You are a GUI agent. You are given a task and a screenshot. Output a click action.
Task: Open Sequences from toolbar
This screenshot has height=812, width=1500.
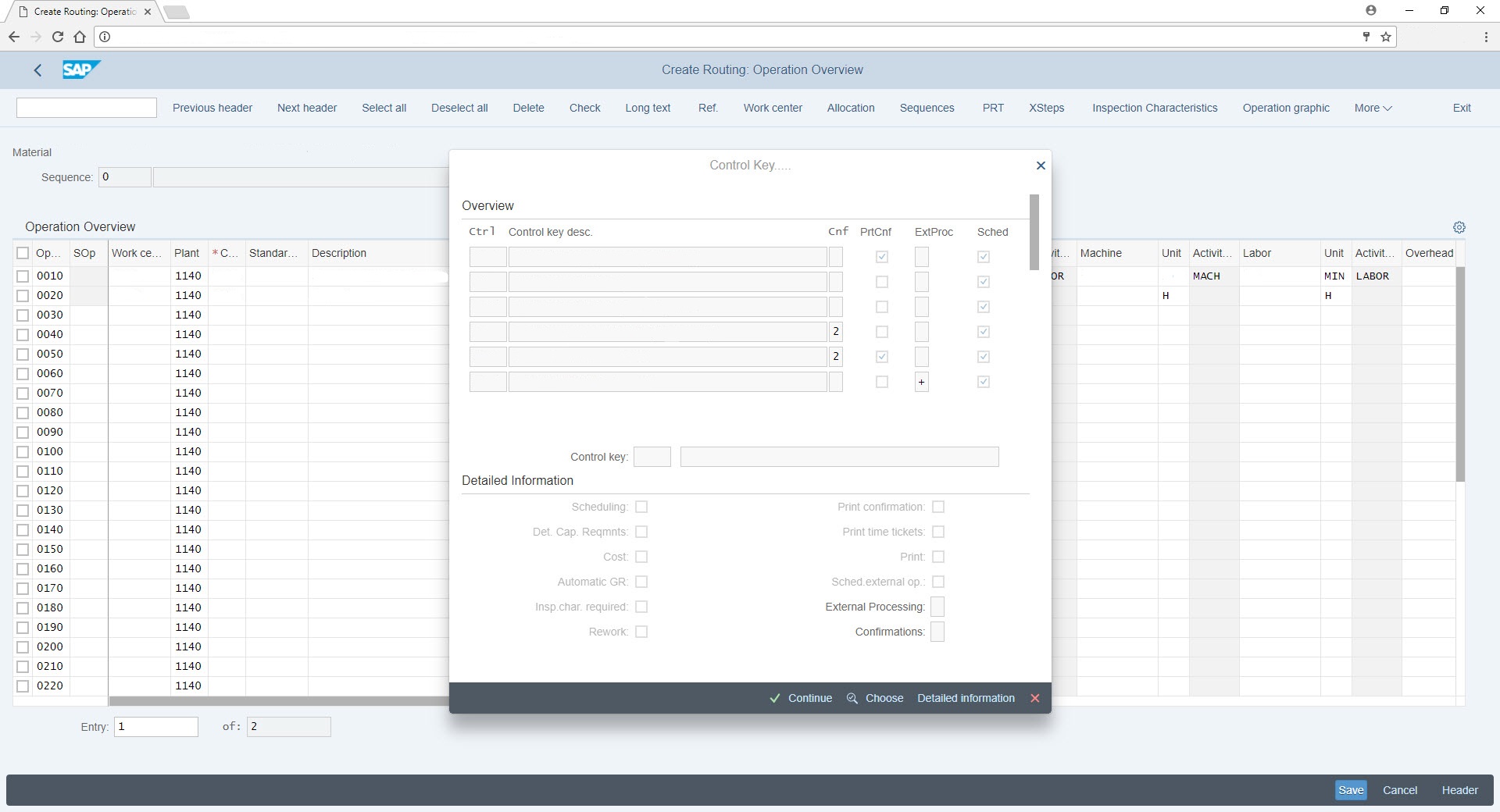click(x=927, y=108)
